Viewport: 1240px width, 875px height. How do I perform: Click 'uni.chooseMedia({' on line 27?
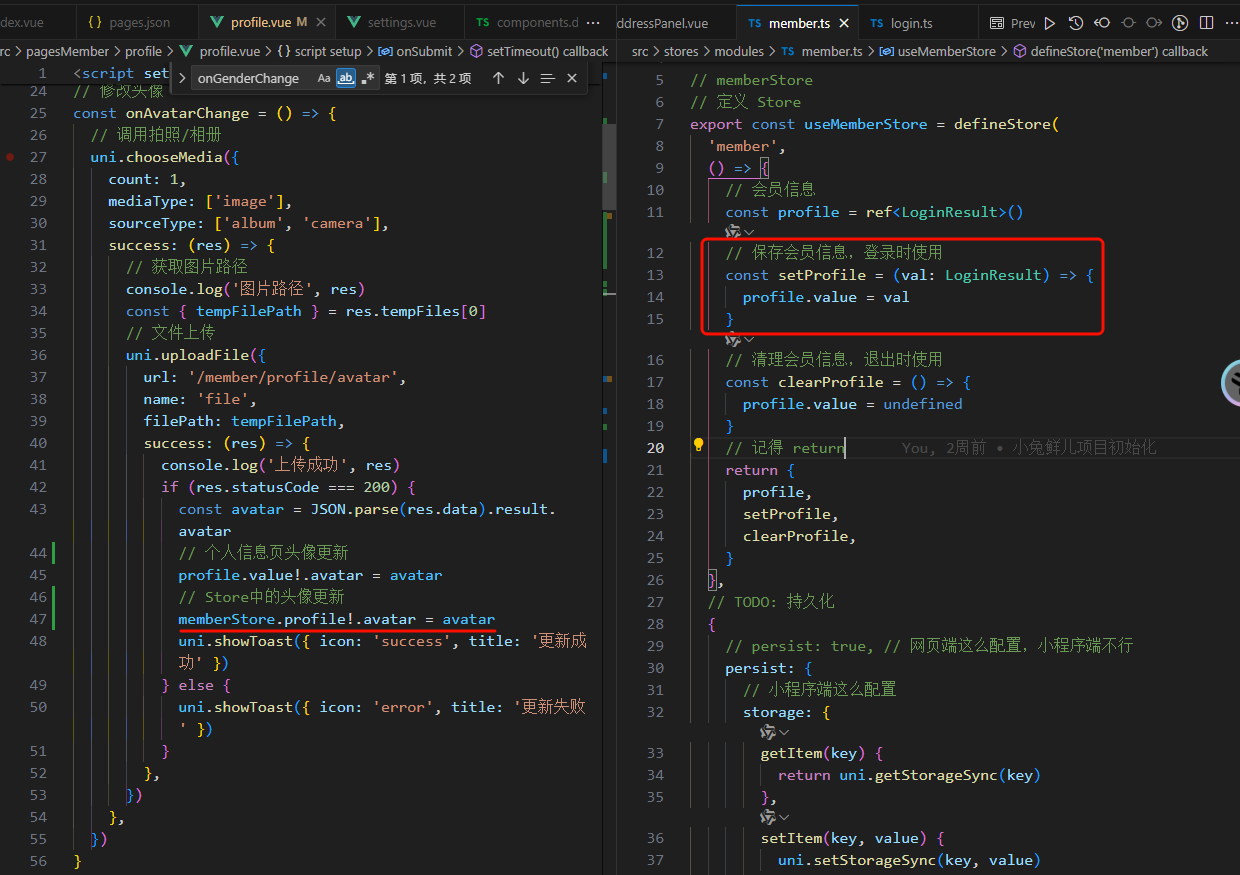tap(165, 157)
